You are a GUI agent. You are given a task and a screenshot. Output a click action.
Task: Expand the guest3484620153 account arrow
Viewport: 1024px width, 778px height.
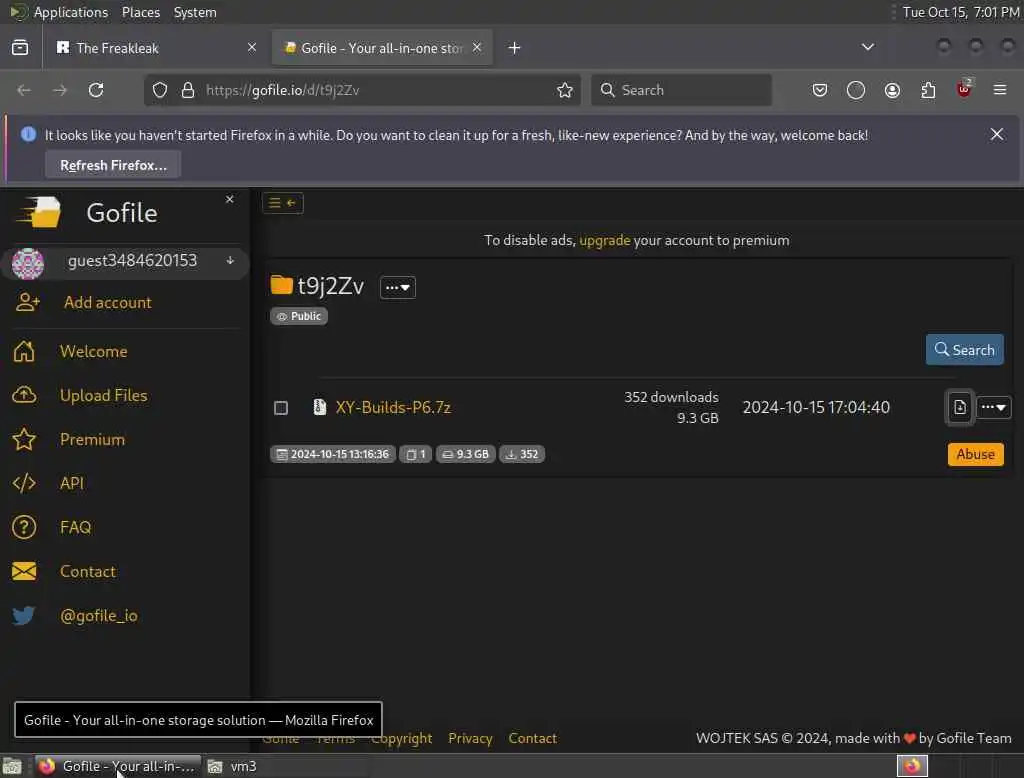point(231,261)
